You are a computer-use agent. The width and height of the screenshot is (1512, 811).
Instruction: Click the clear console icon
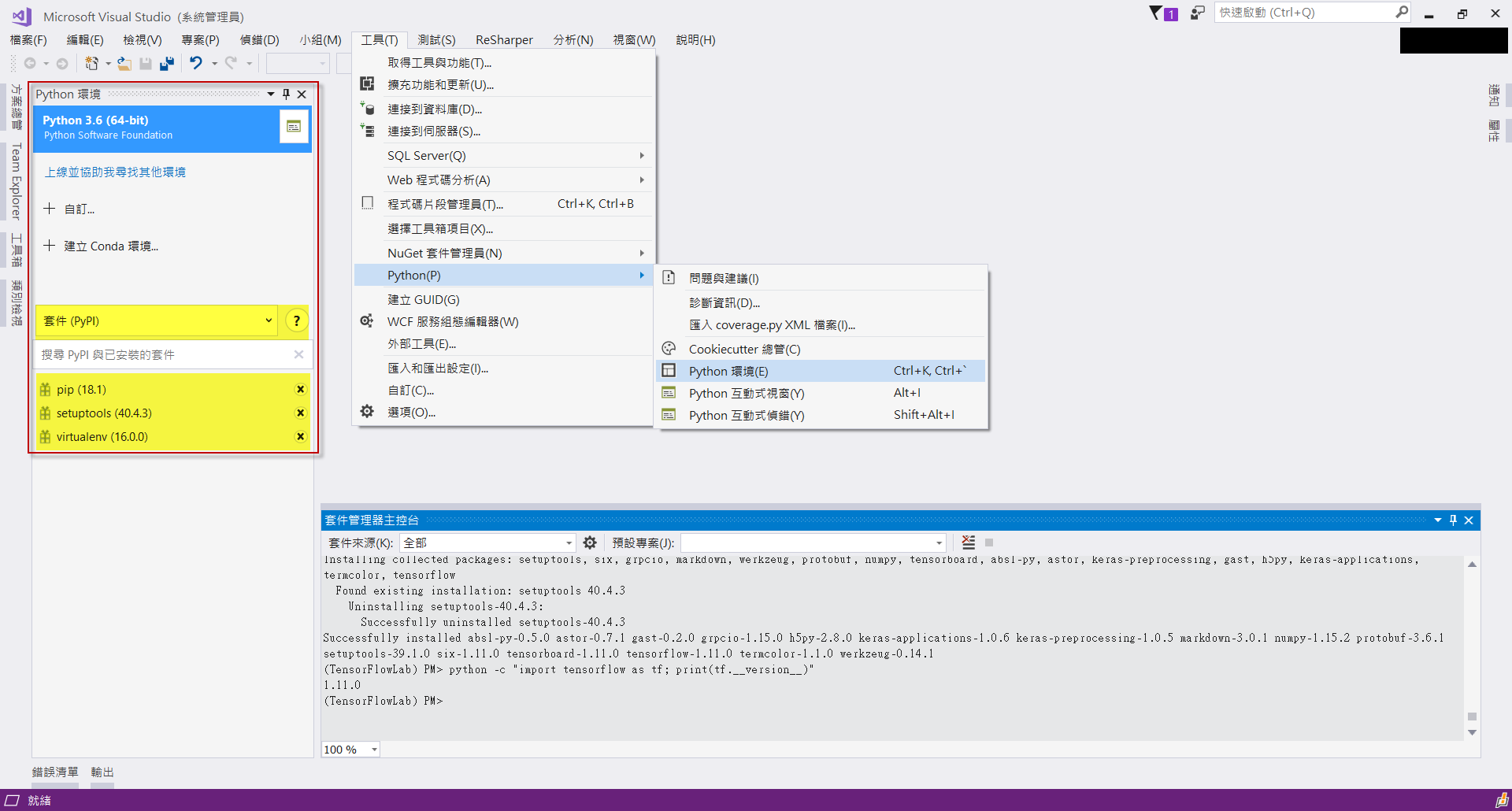tap(969, 543)
